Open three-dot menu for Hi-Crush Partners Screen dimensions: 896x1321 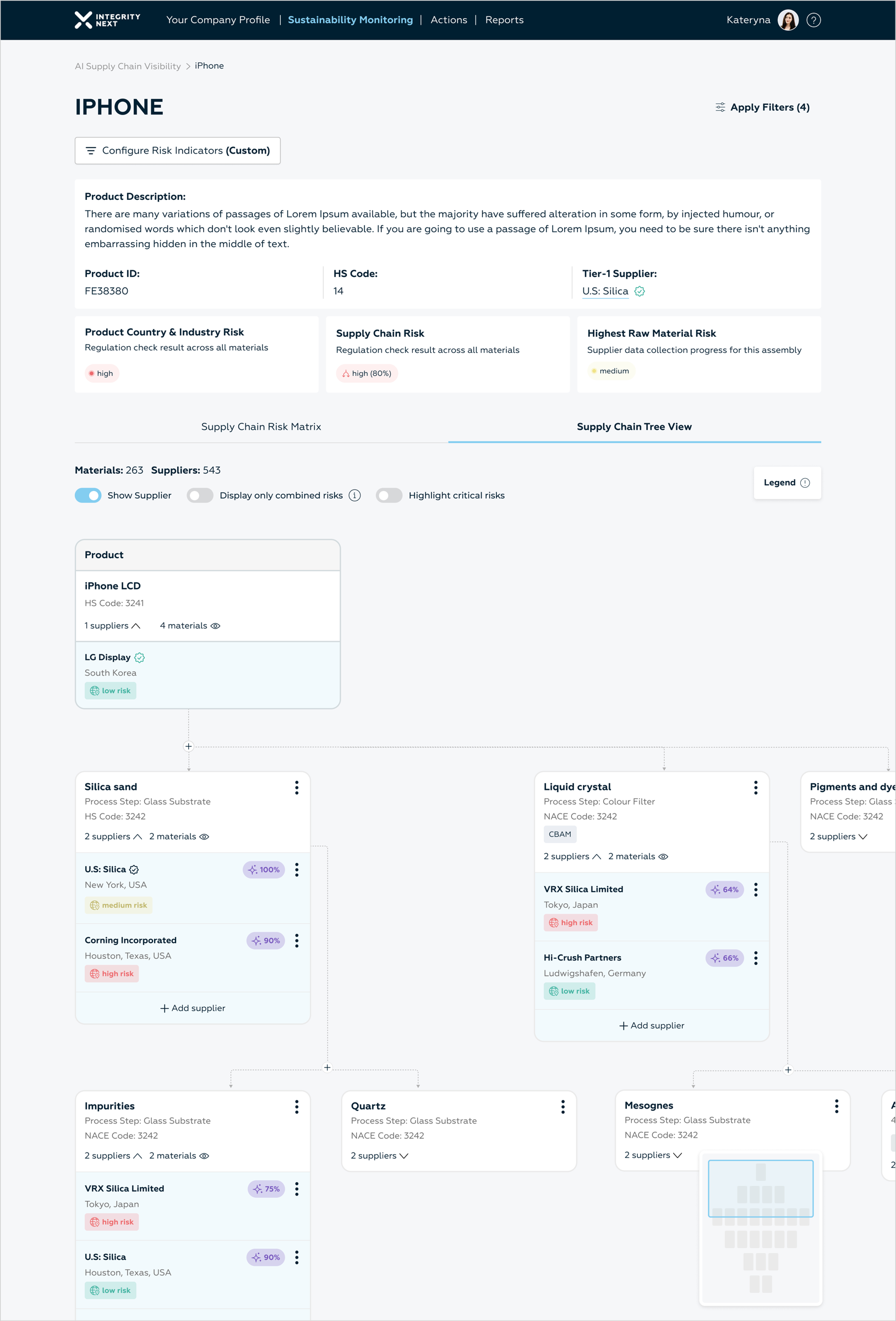pyautogui.click(x=756, y=958)
